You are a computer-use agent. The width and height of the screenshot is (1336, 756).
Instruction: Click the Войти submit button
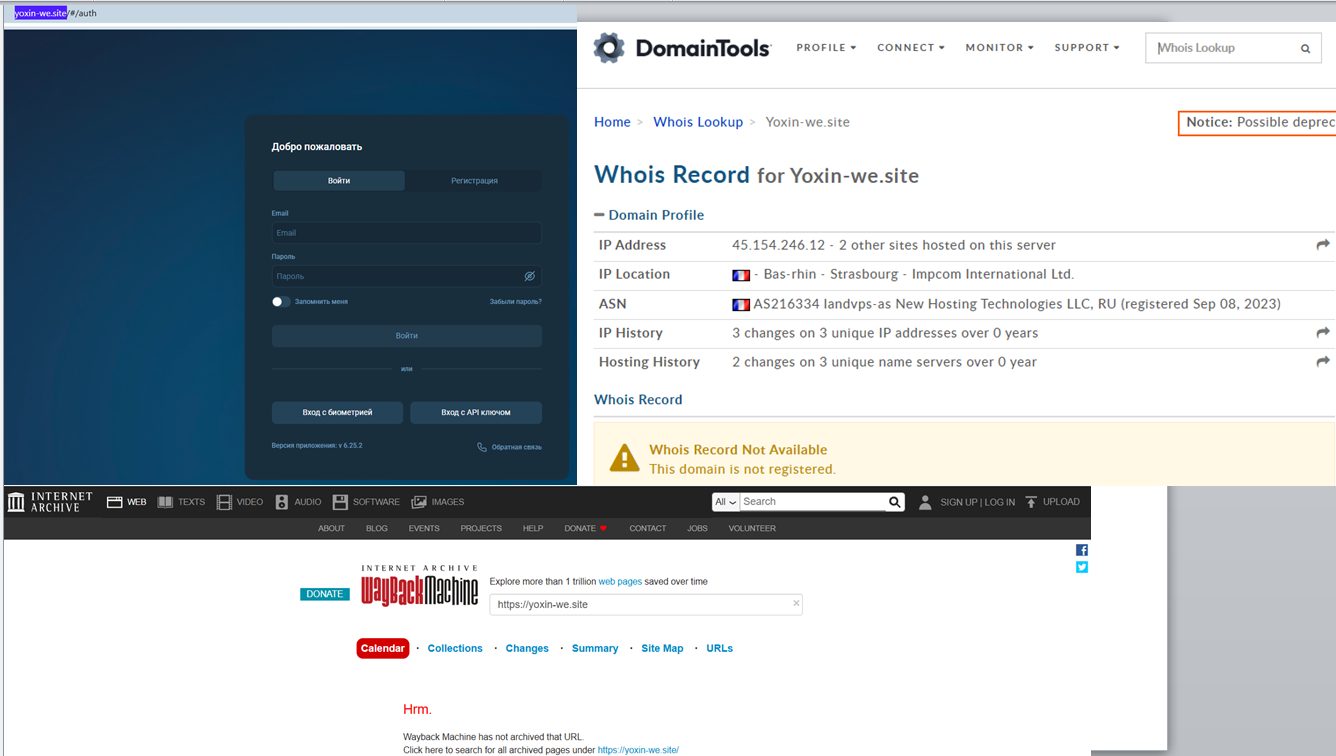tap(407, 336)
